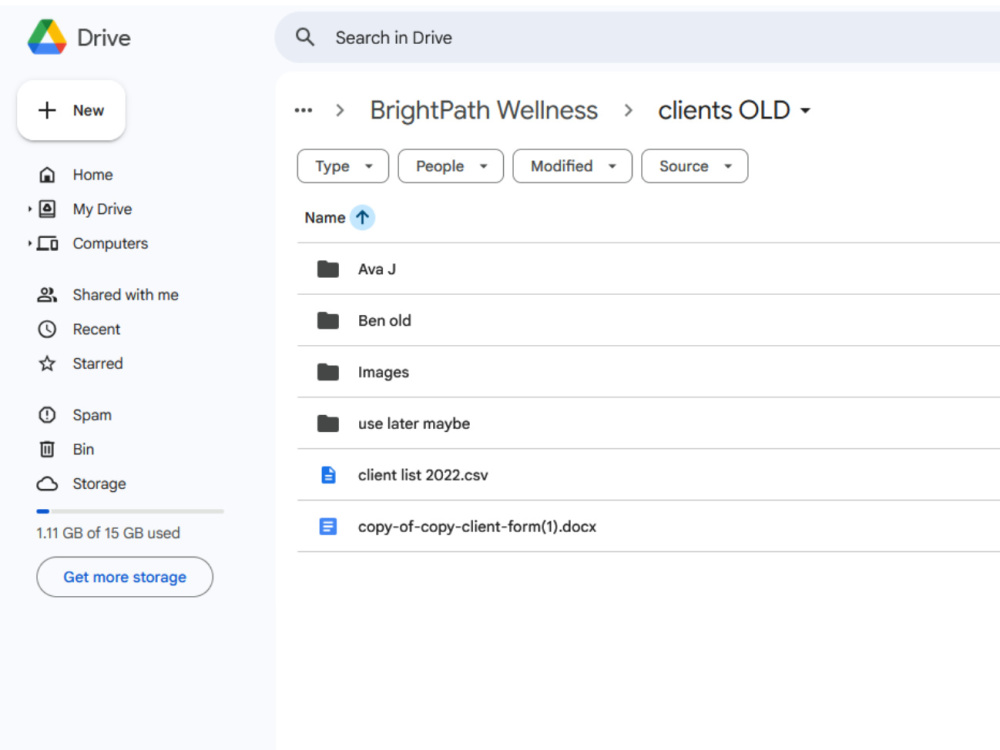The width and height of the screenshot is (1000, 750).
Task: Select the client list 2022.csv file name
Action: click(423, 475)
